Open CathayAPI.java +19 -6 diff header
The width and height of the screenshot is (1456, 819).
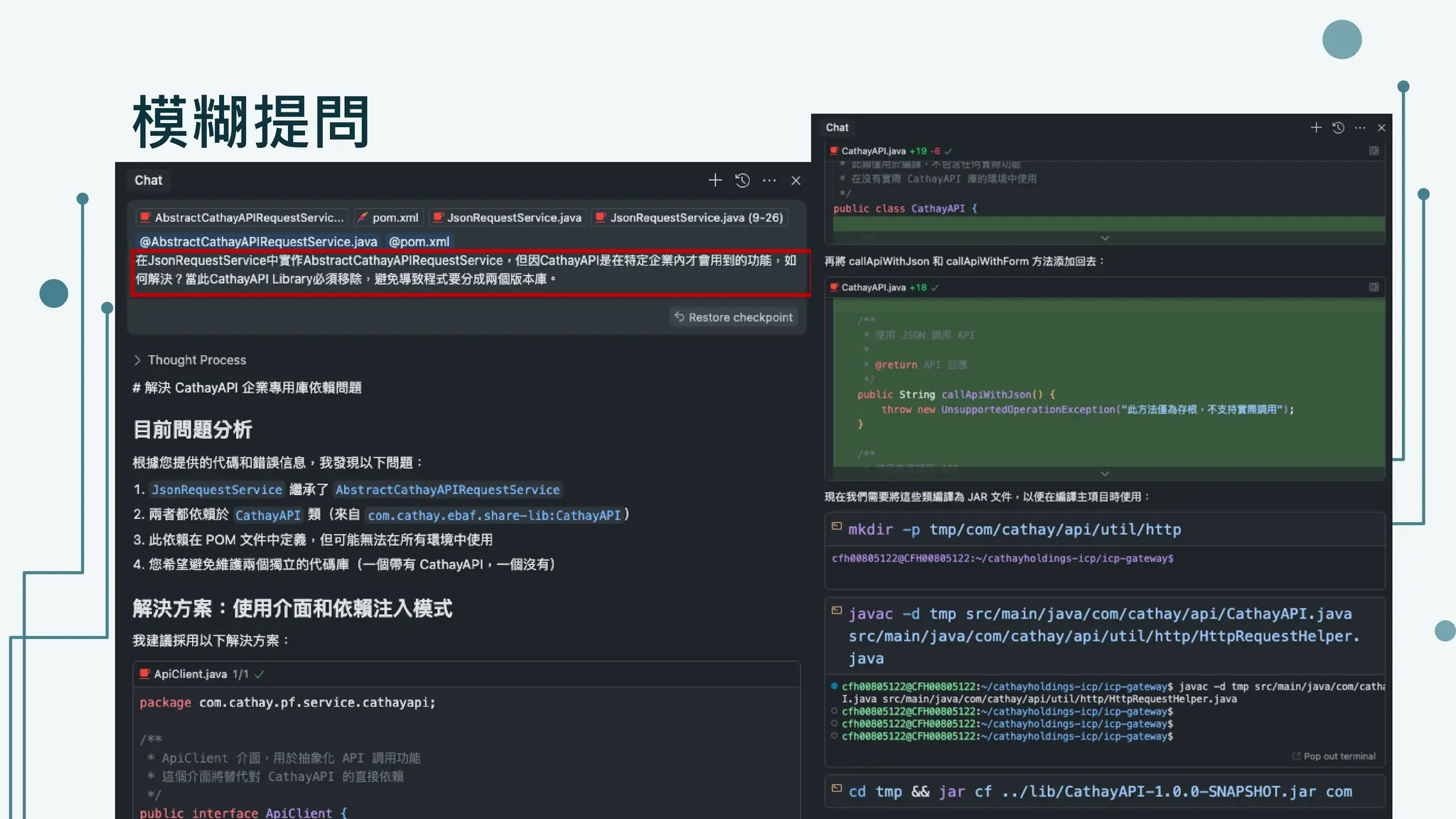(1105, 151)
